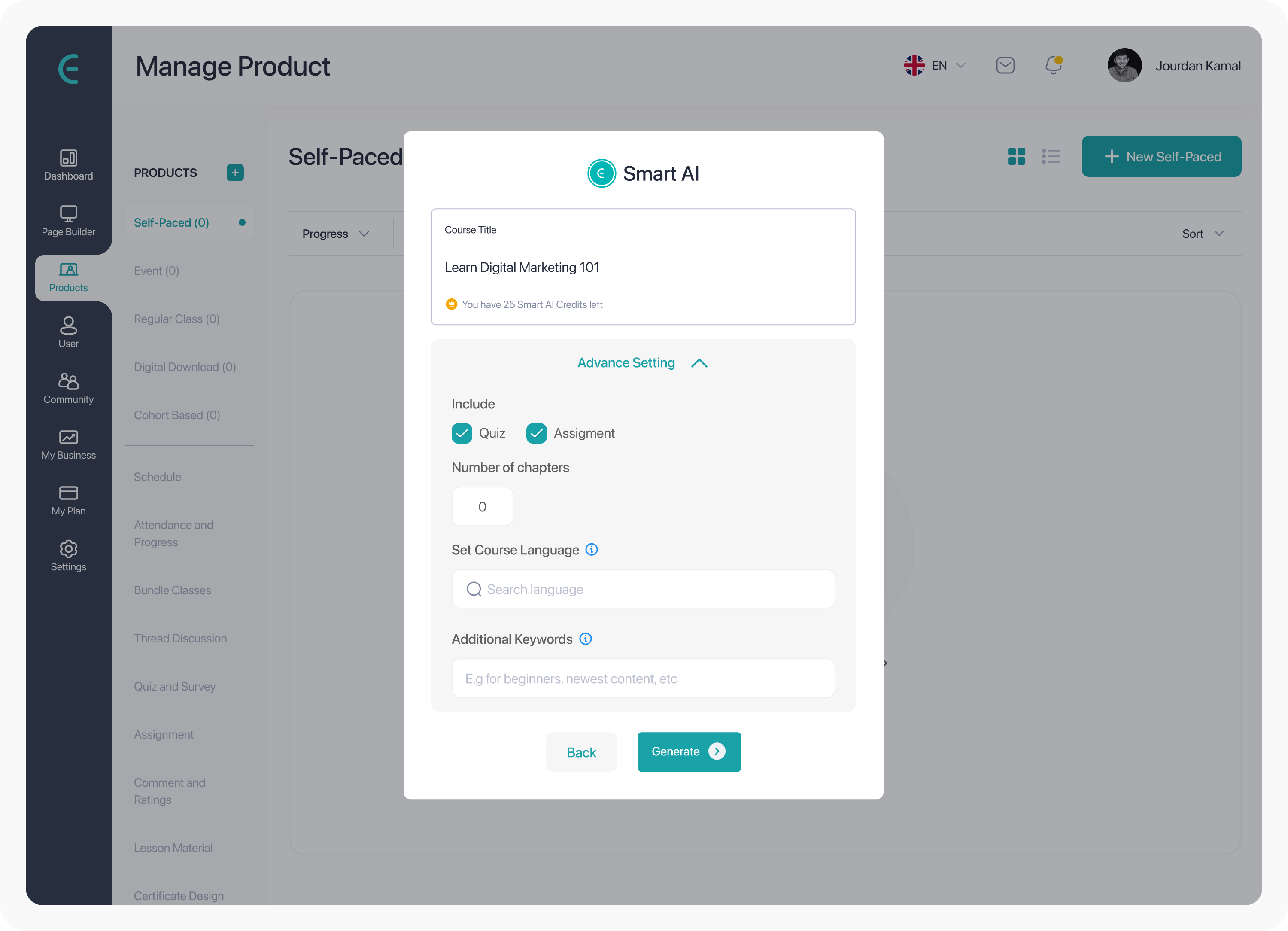Uncheck the Quiz checkbox
1288x931 pixels.
[462, 433]
